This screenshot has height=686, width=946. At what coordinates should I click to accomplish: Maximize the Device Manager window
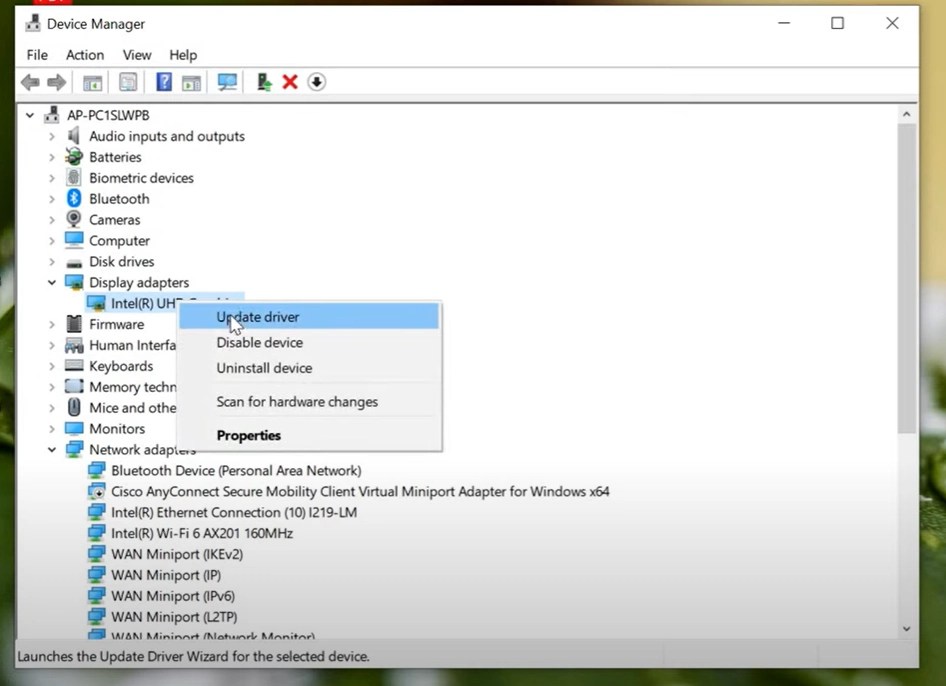pyautogui.click(x=837, y=23)
